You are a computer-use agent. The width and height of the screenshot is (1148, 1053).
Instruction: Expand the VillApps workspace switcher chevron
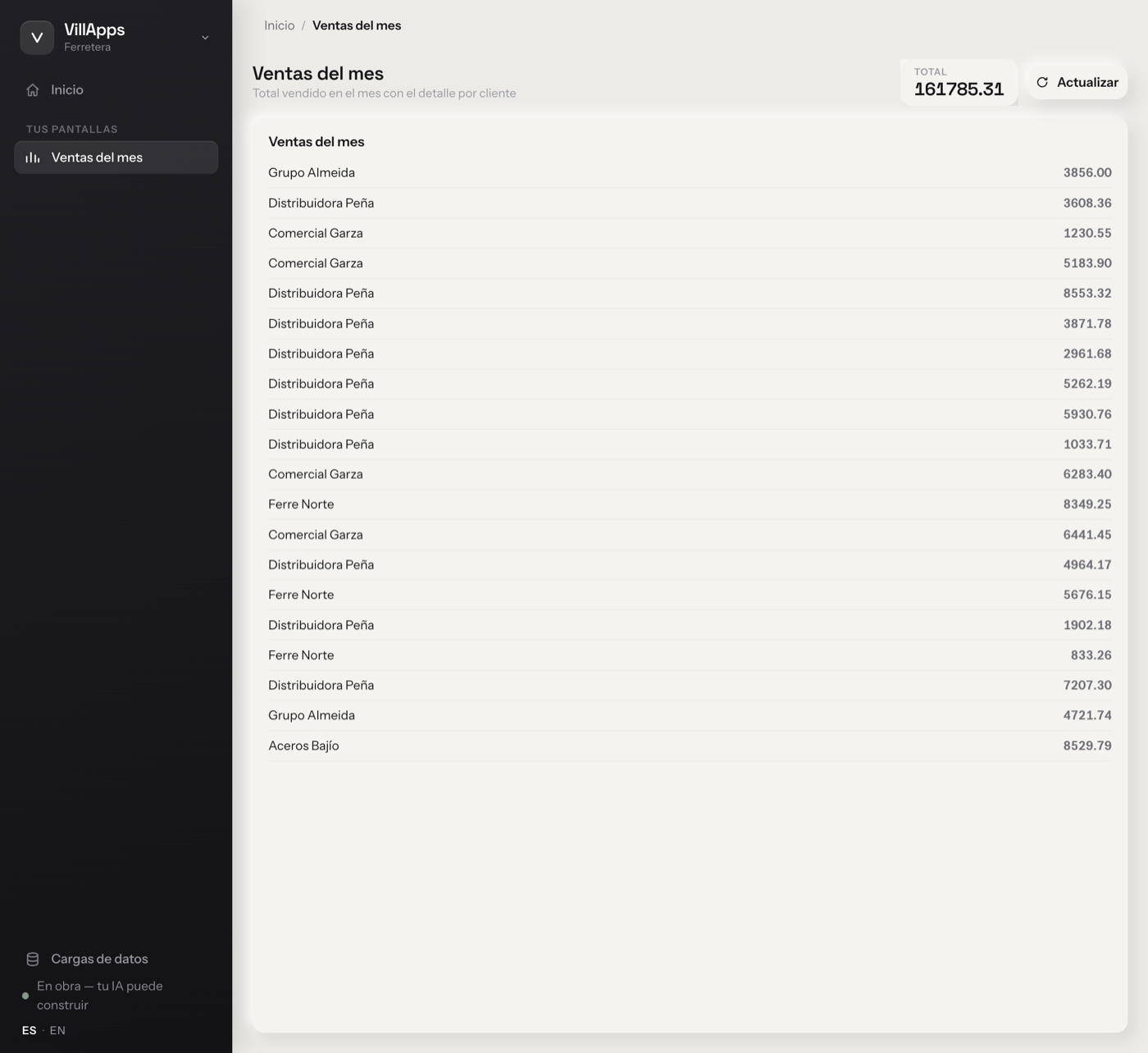pos(205,38)
